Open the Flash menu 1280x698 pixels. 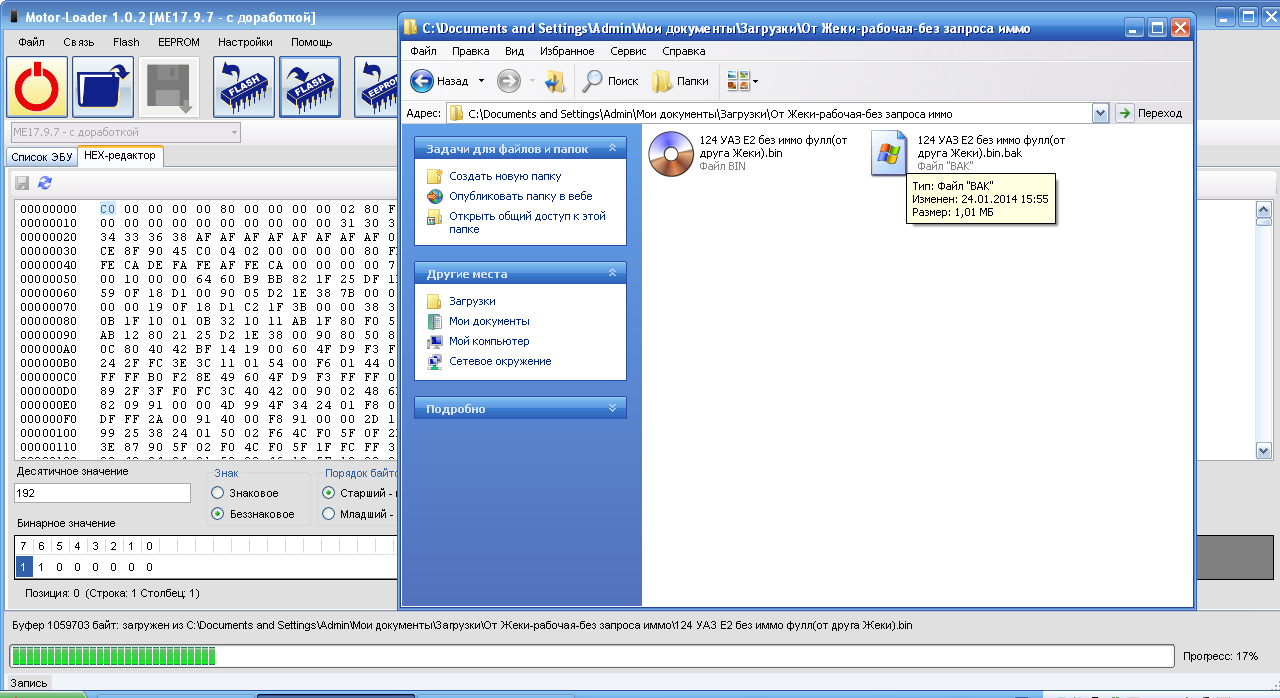pyautogui.click(x=126, y=42)
